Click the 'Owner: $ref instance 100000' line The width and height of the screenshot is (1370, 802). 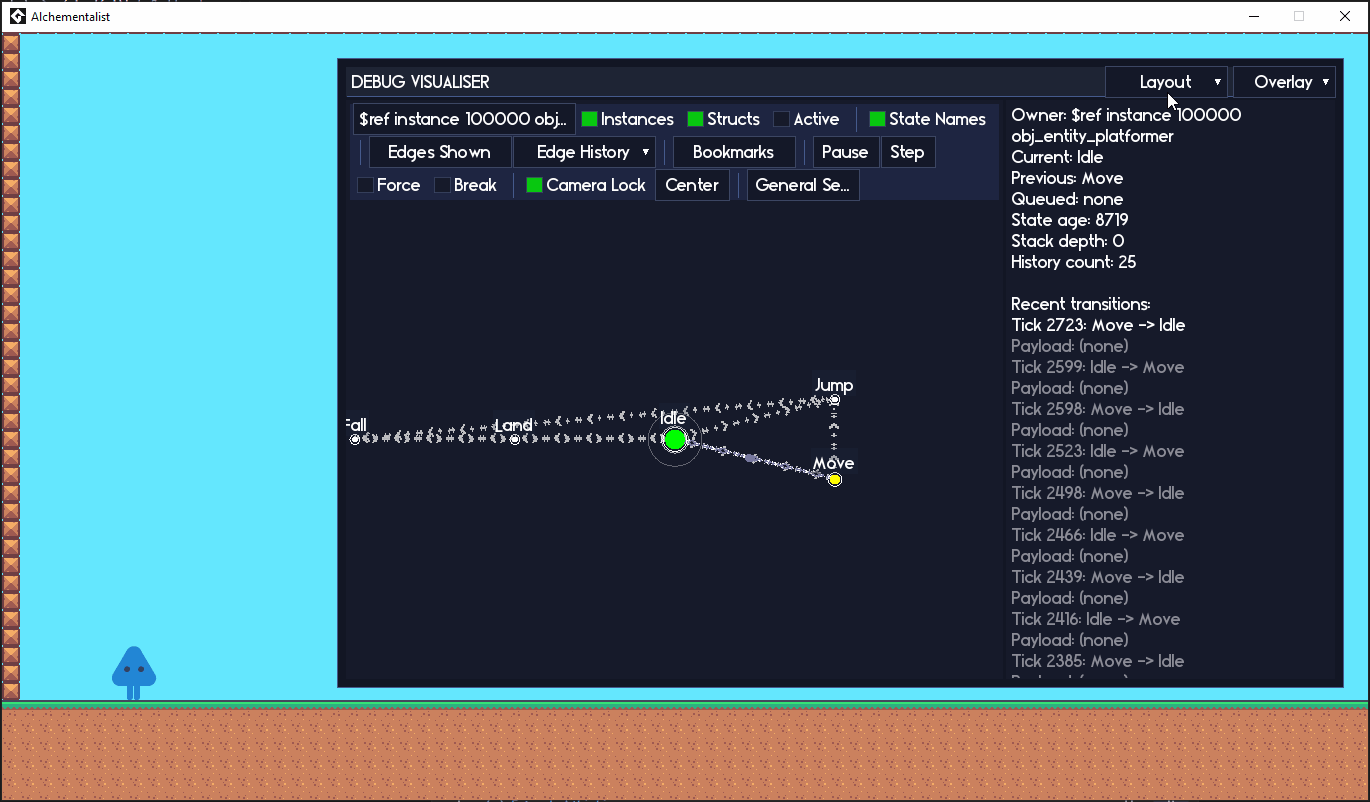tap(1126, 115)
